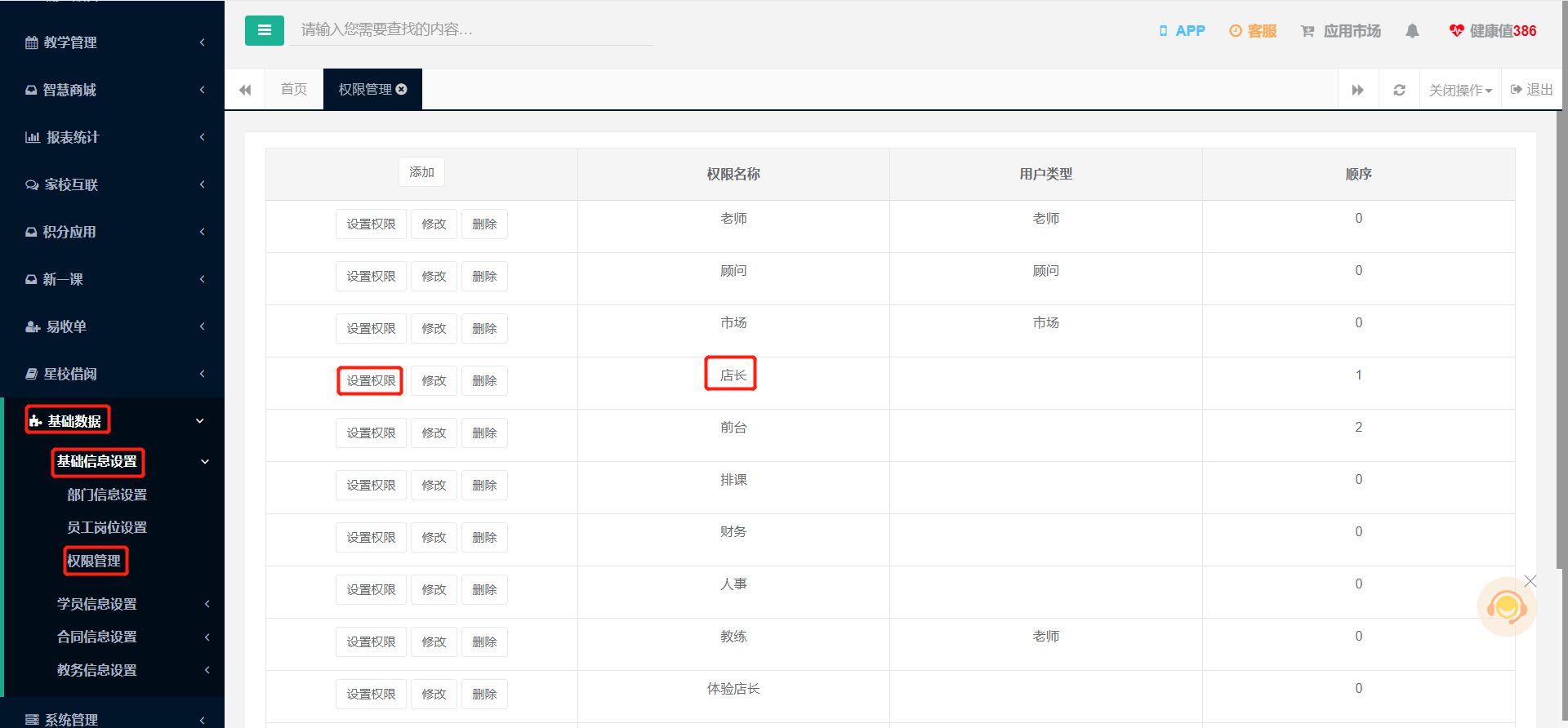Viewport: 1568px width, 728px height.
Task: Open the APP download link
Action: (x=1182, y=31)
